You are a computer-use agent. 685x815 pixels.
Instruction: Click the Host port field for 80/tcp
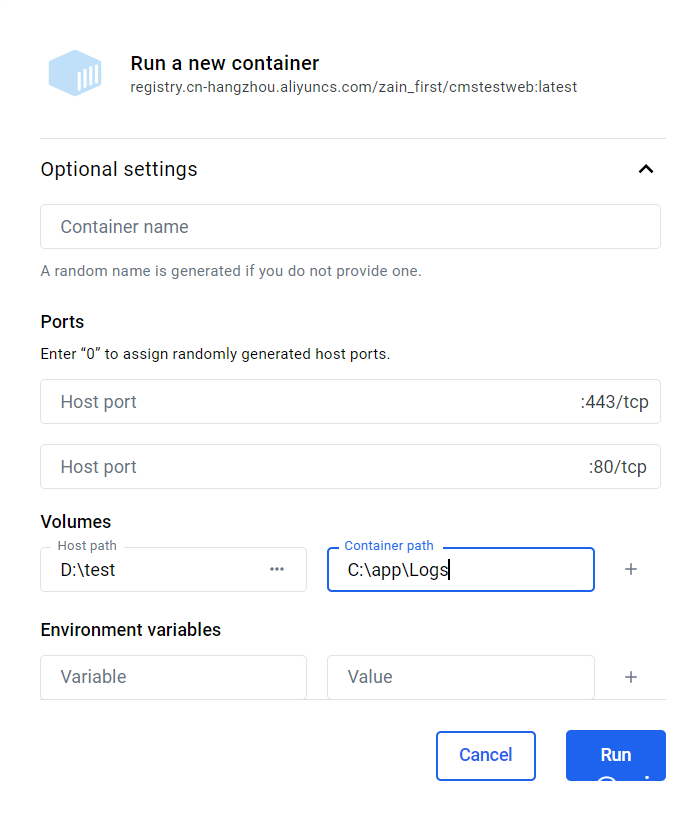350,466
